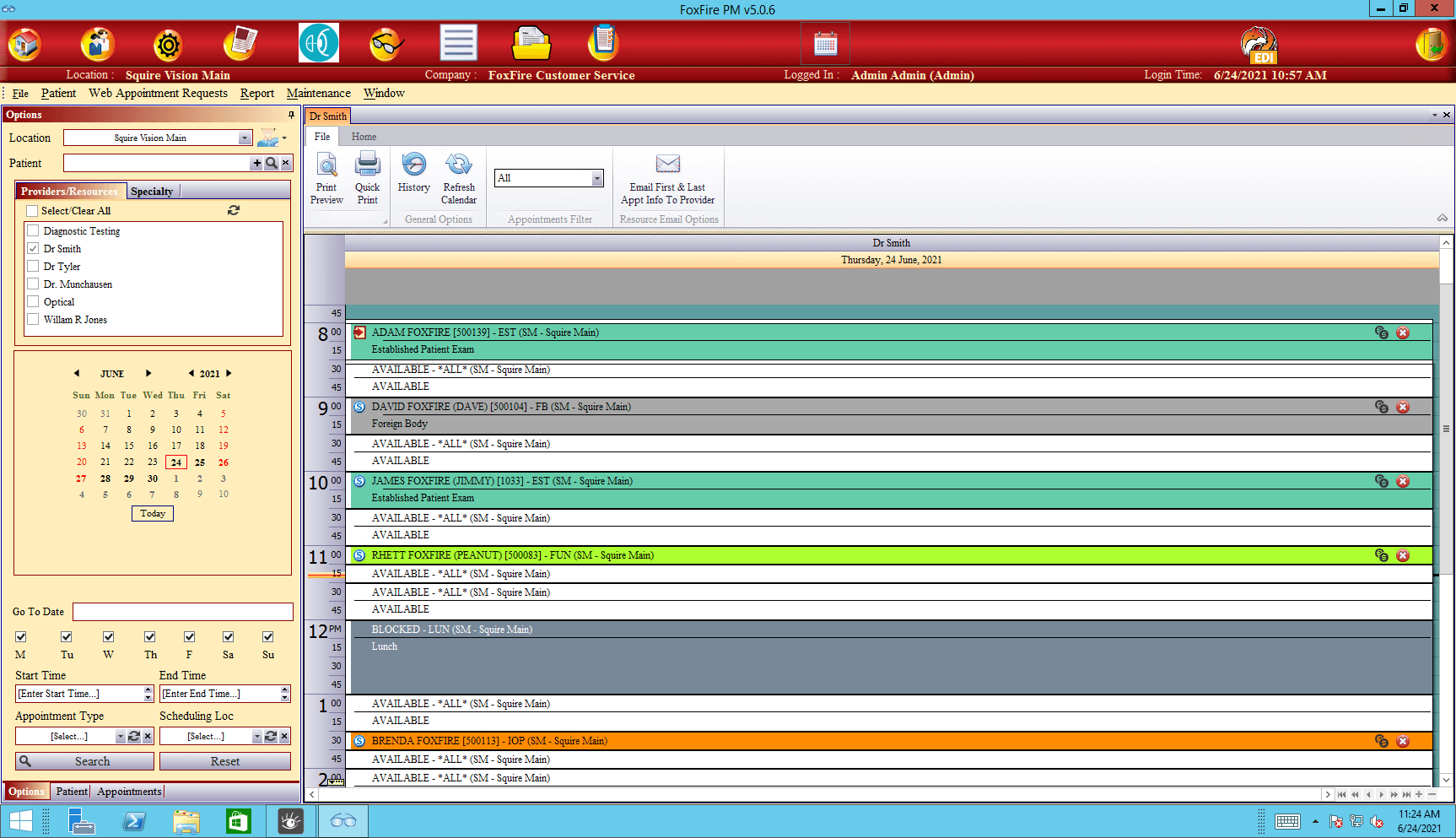
Task: Click red X icon on JAMES FOXFIRE appointment
Action: pyautogui.click(x=1403, y=481)
